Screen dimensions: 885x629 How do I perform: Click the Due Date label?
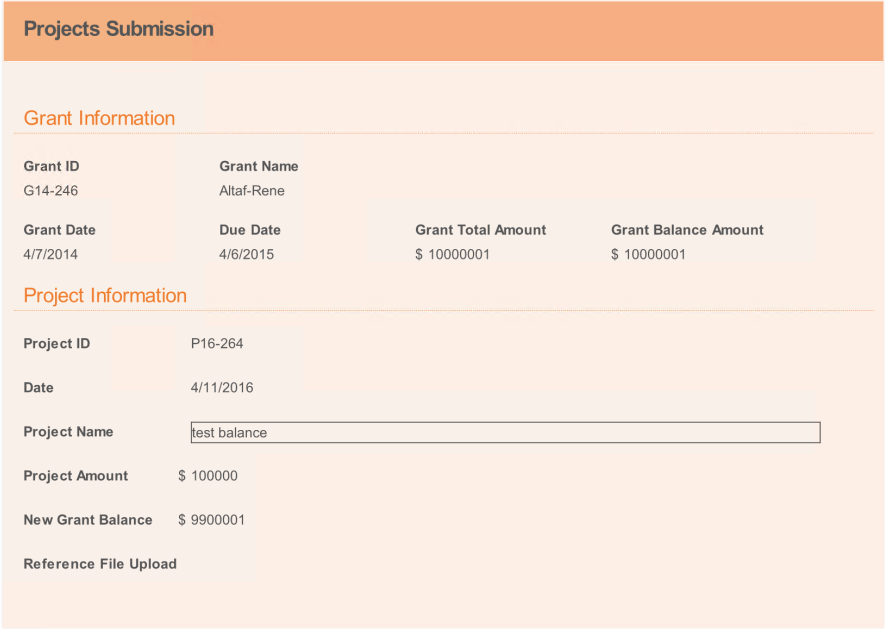click(250, 230)
